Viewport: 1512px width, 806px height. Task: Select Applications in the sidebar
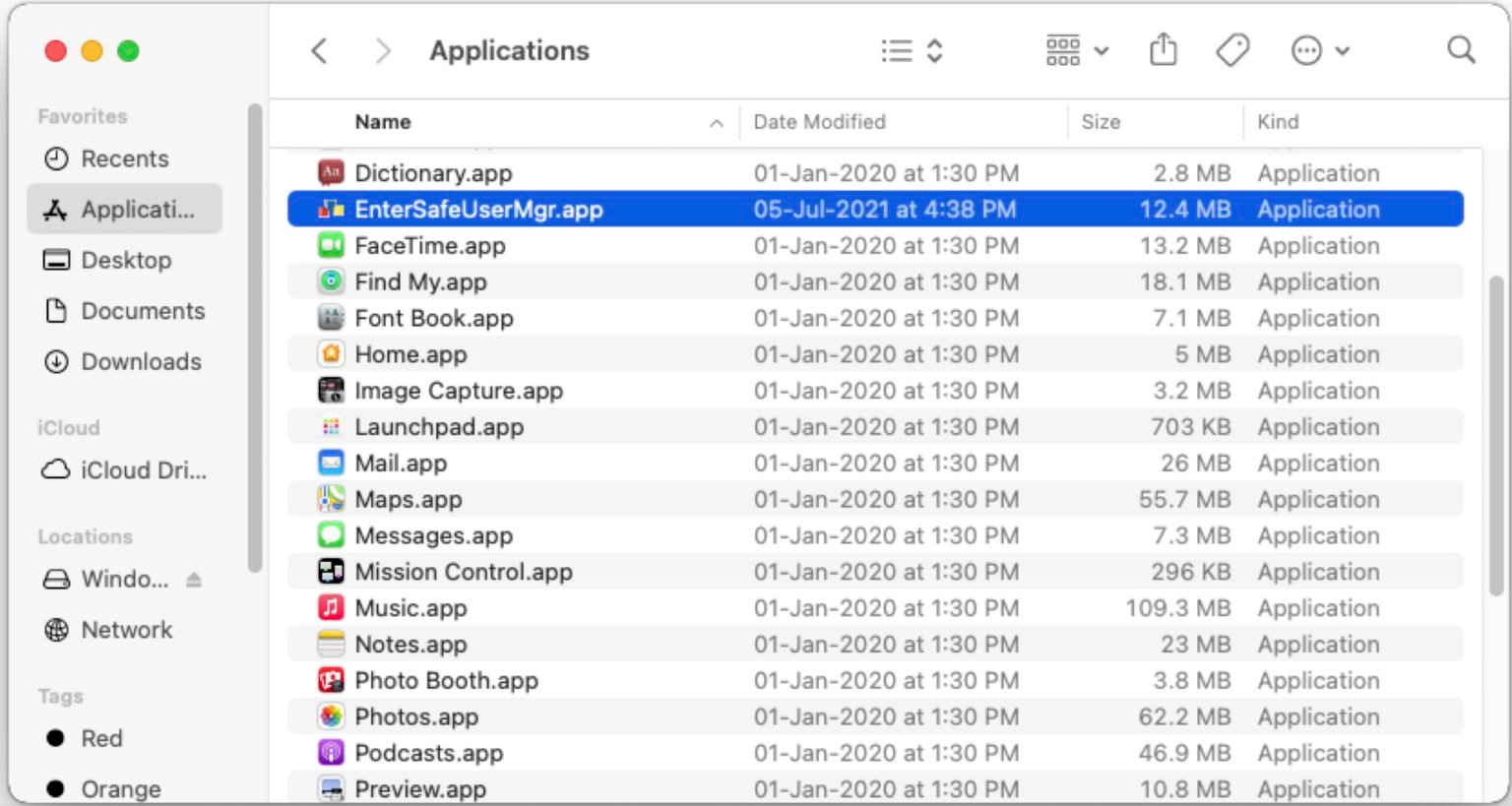click(125, 209)
